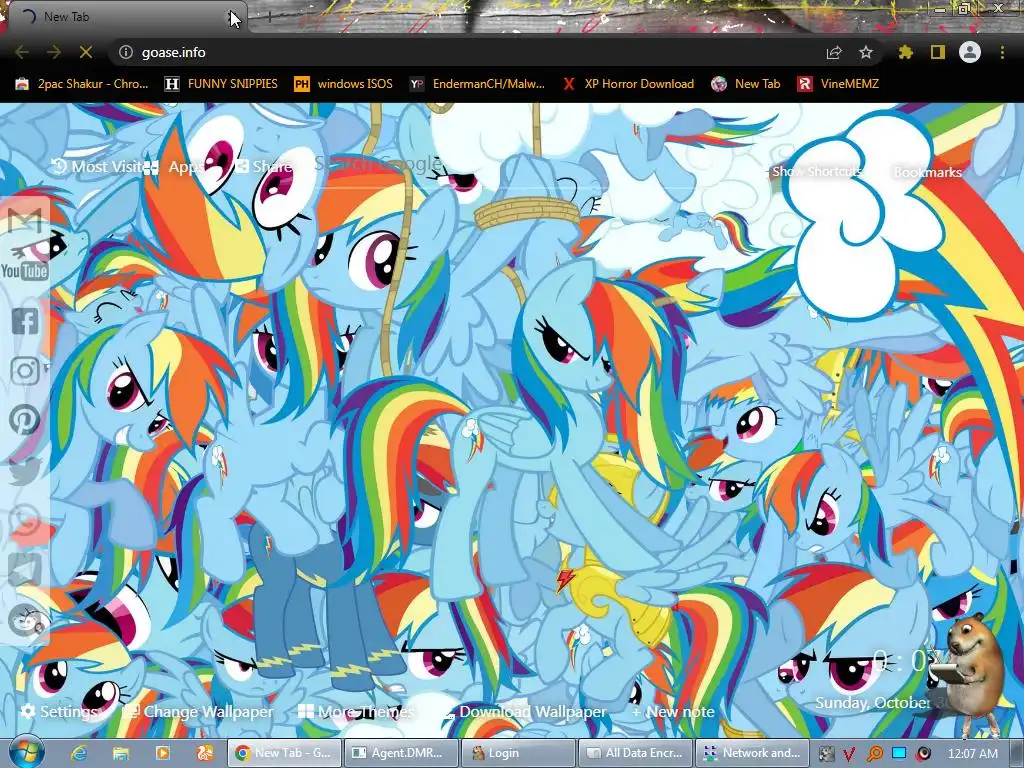Open the VineMEMZ bookmark
This screenshot has height=768, width=1024.
pos(838,84)
